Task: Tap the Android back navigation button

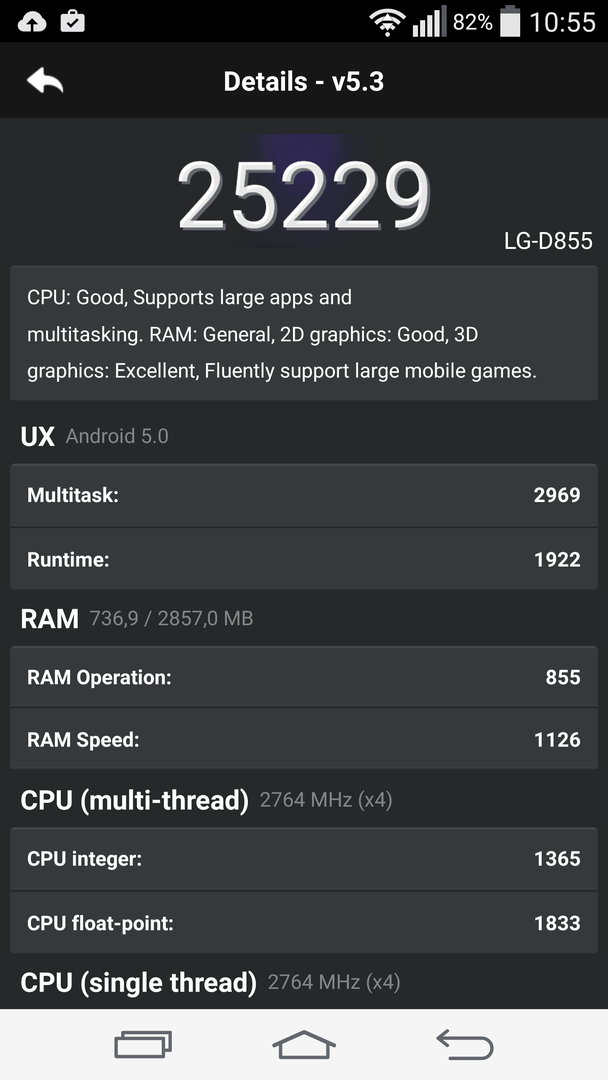Action: [465, 1045]
